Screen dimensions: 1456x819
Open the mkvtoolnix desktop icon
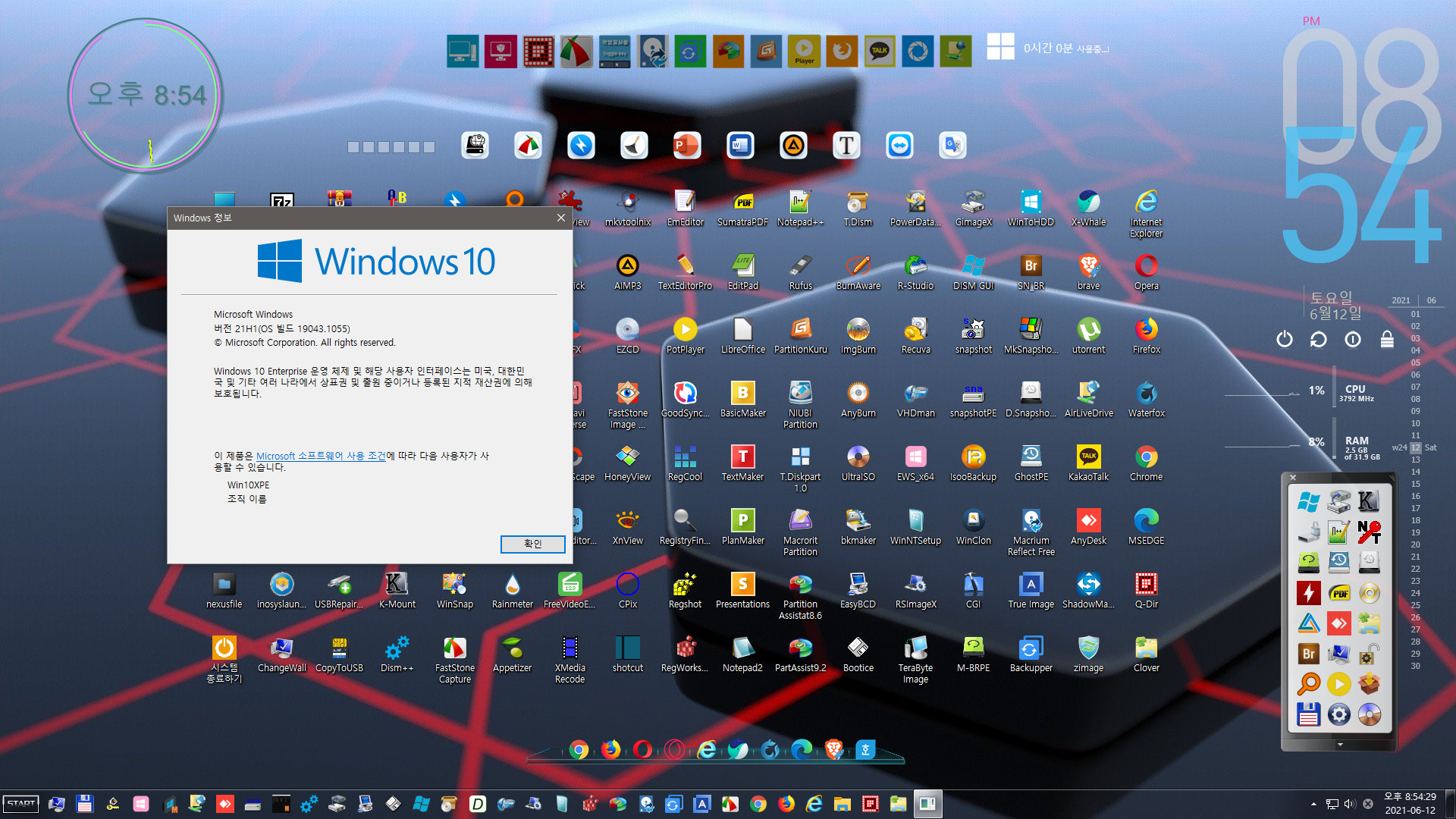click(x=628, y=208)
